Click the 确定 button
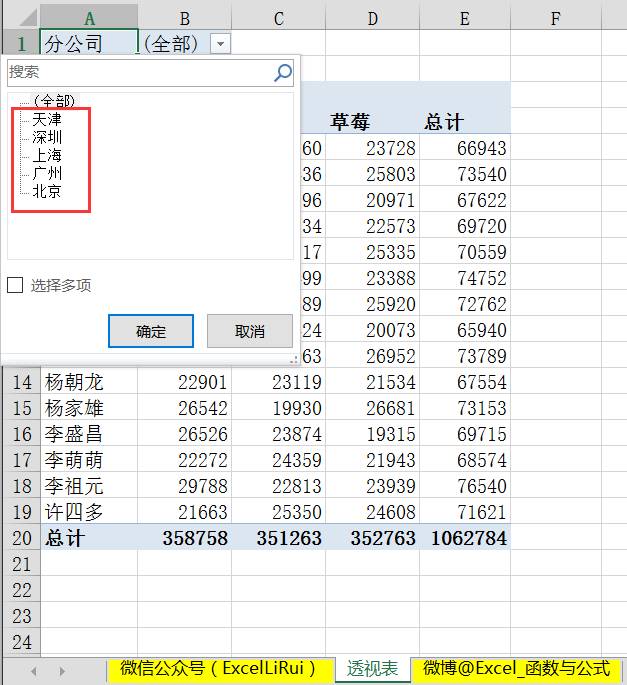The height and width of the screenshot is (685, 627). [x=151, y=331]
